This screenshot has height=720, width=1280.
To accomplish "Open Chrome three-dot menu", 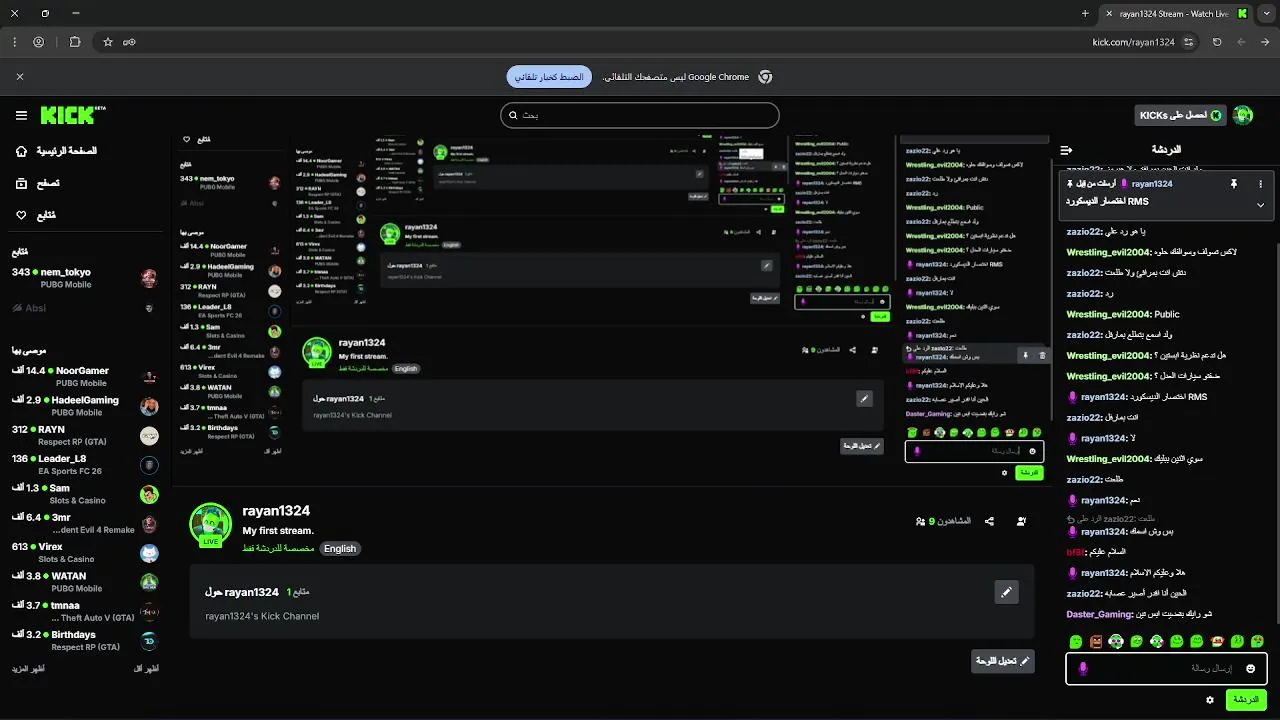I will tap(13, 42).
